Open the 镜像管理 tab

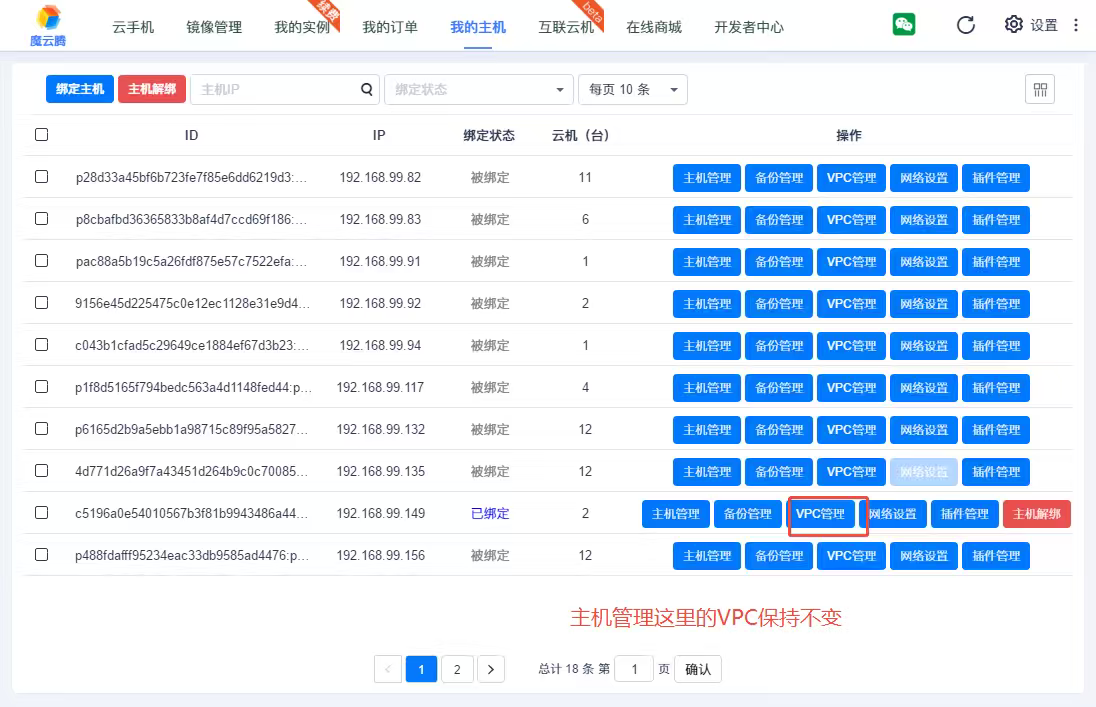tap(214, 27)
